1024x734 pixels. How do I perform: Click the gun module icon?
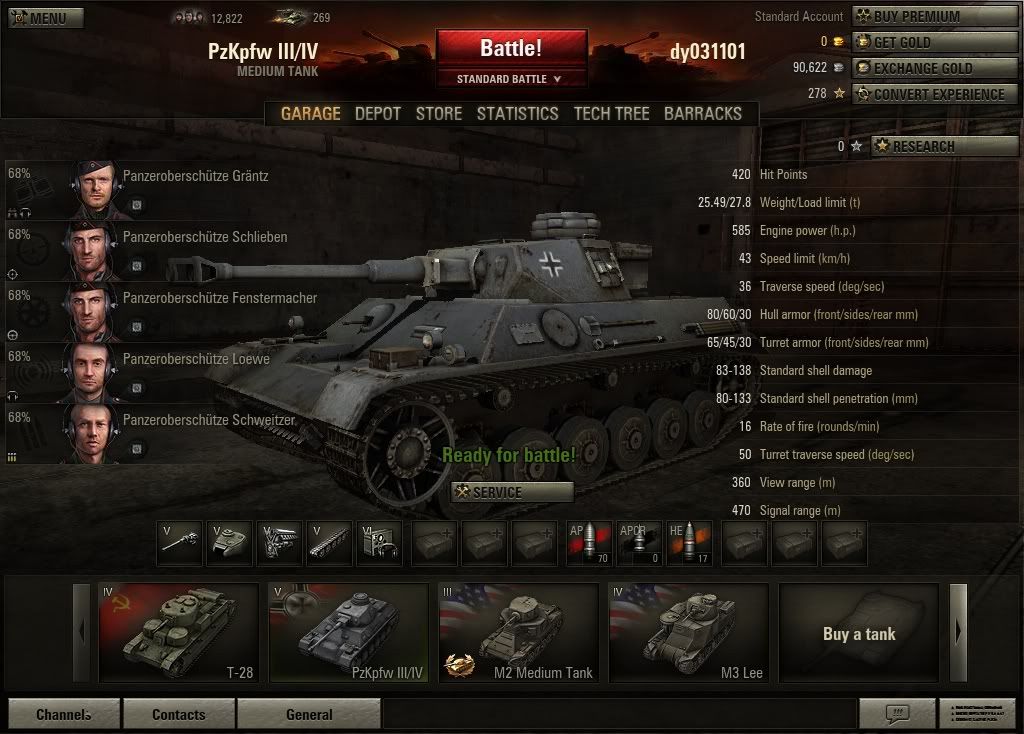pyautogui.click(x=180, y=542)
